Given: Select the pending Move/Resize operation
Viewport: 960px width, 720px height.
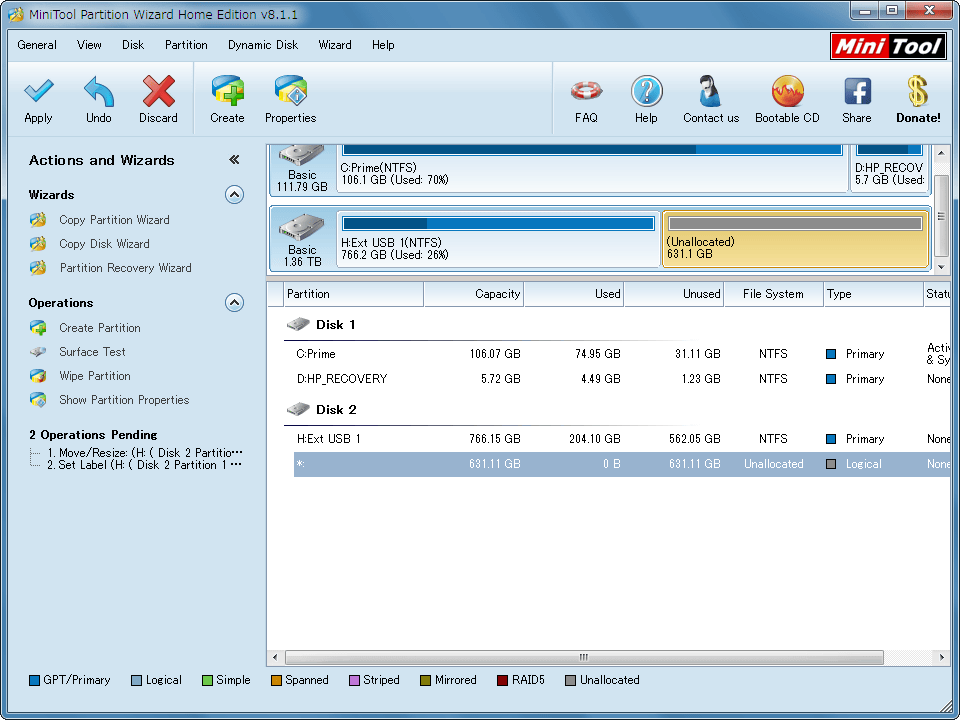Looking at the screenshot, I should (145, 453).
